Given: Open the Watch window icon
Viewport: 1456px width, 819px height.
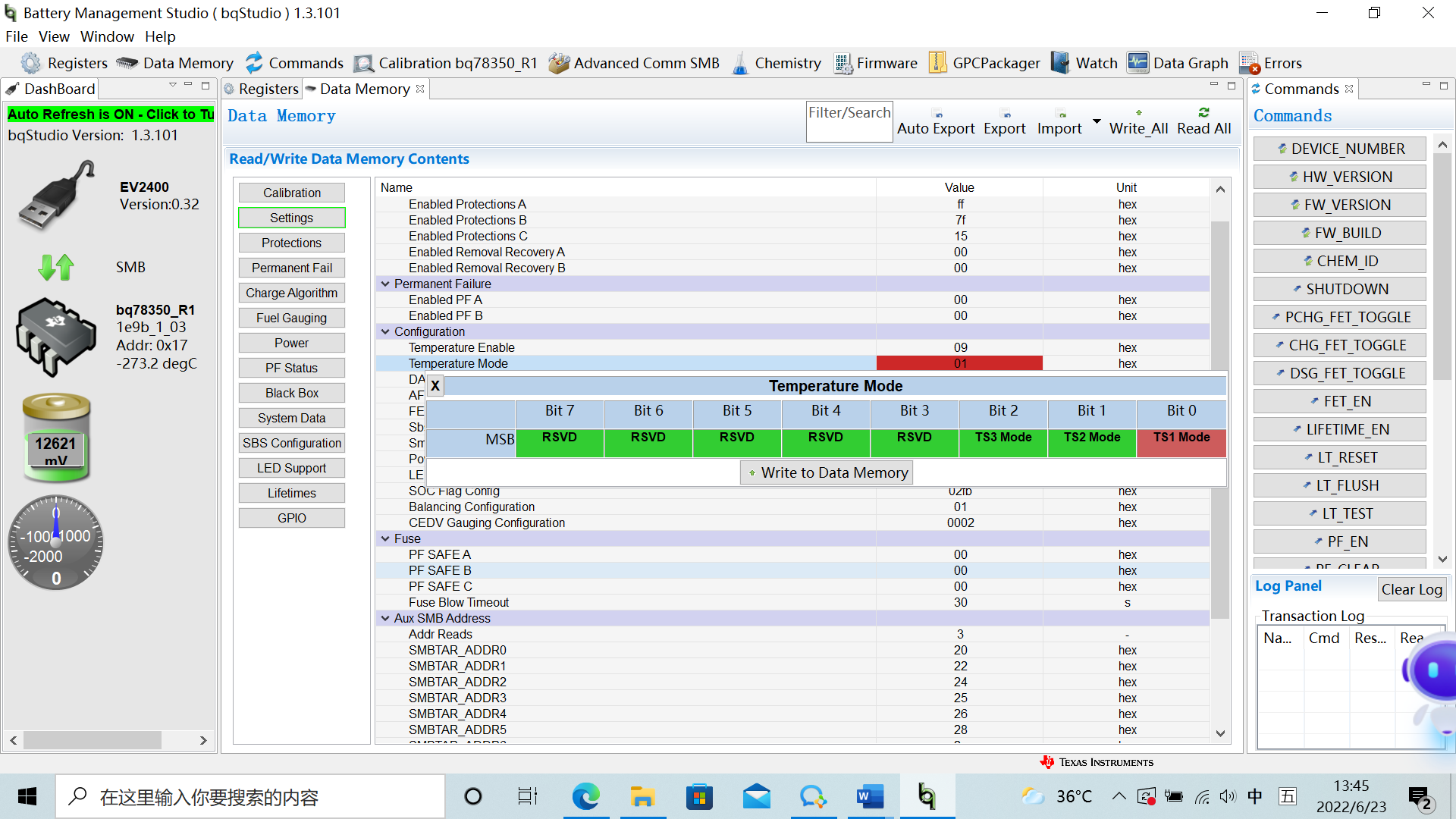Looking at the screenshot, I should point(1060,63).
